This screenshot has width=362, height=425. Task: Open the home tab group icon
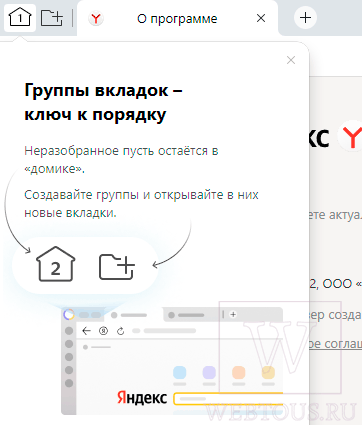coord(20,18)
